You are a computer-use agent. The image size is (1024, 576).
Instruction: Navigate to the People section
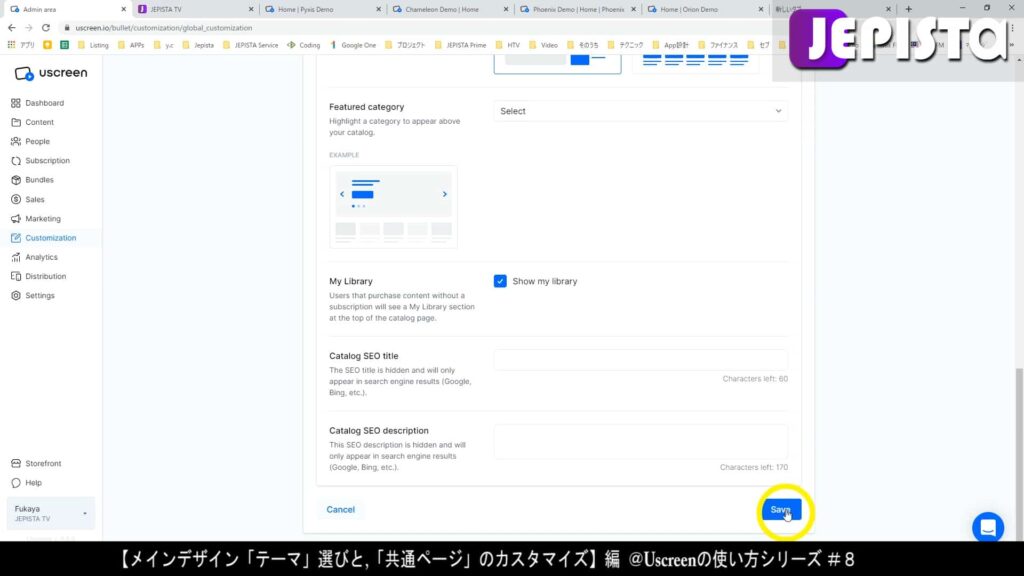[37, 141]
